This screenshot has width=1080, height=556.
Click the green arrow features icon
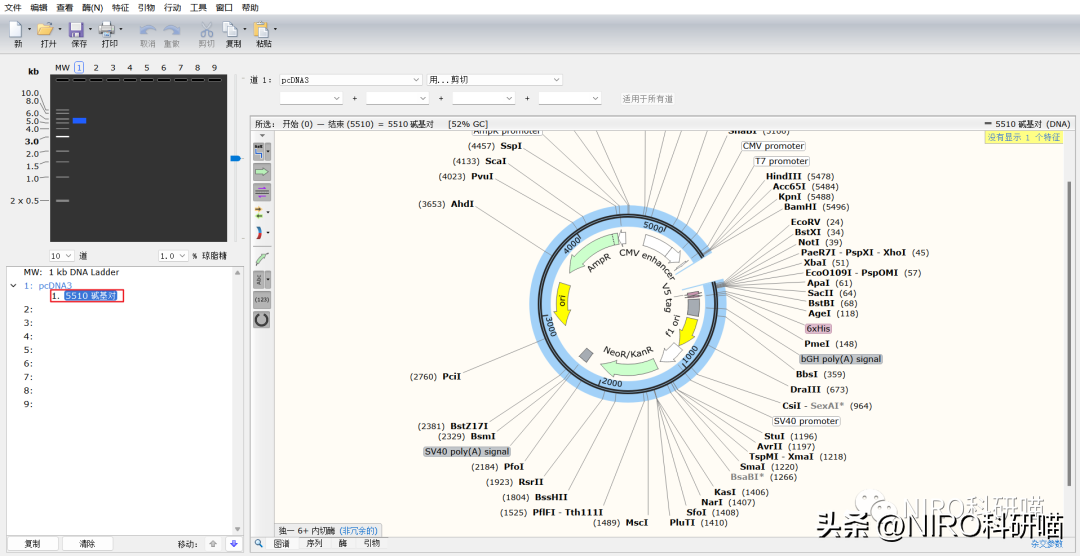[262, 171]
